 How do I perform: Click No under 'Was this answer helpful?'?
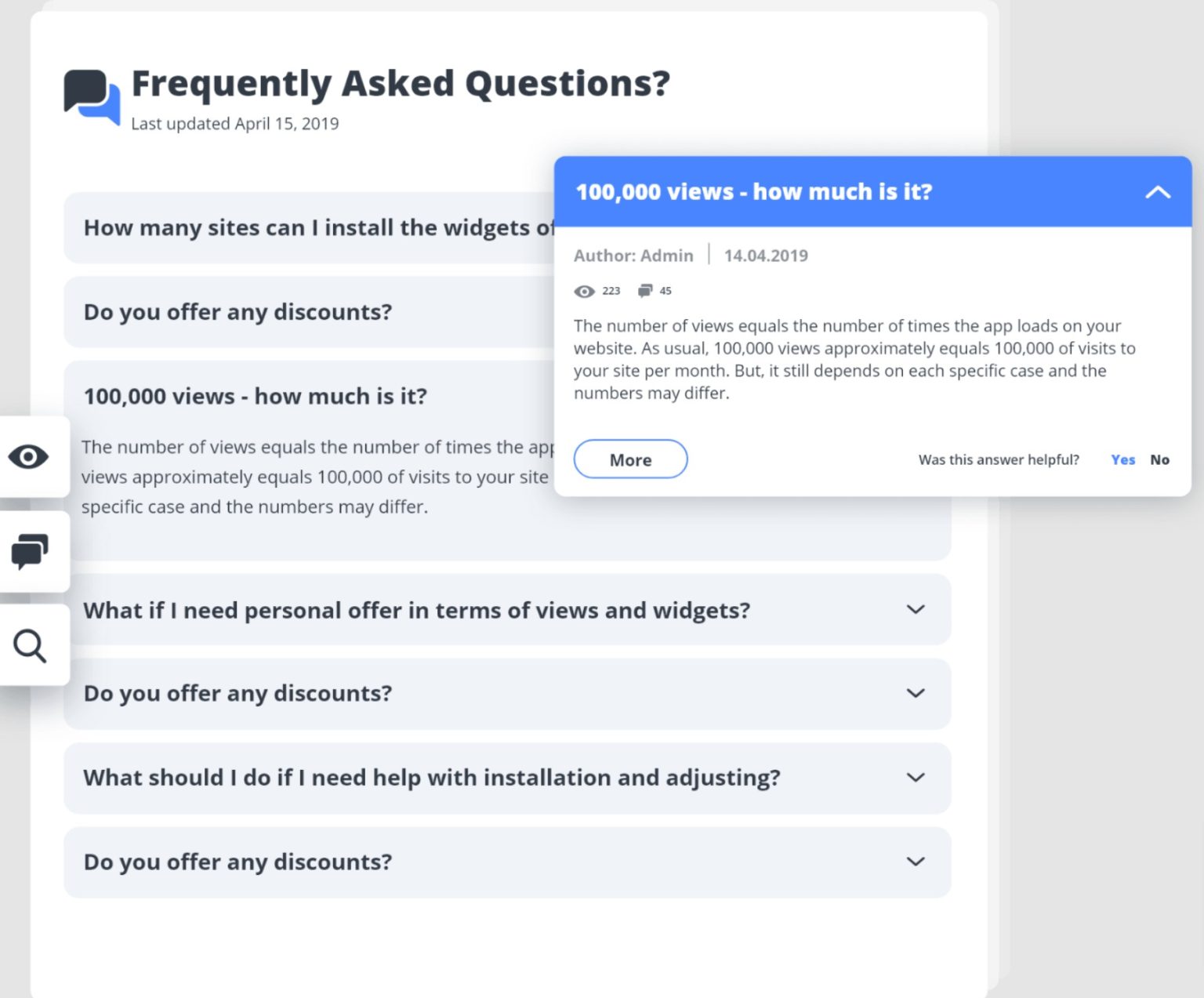pyautogui.click(x=1159, y=459)
